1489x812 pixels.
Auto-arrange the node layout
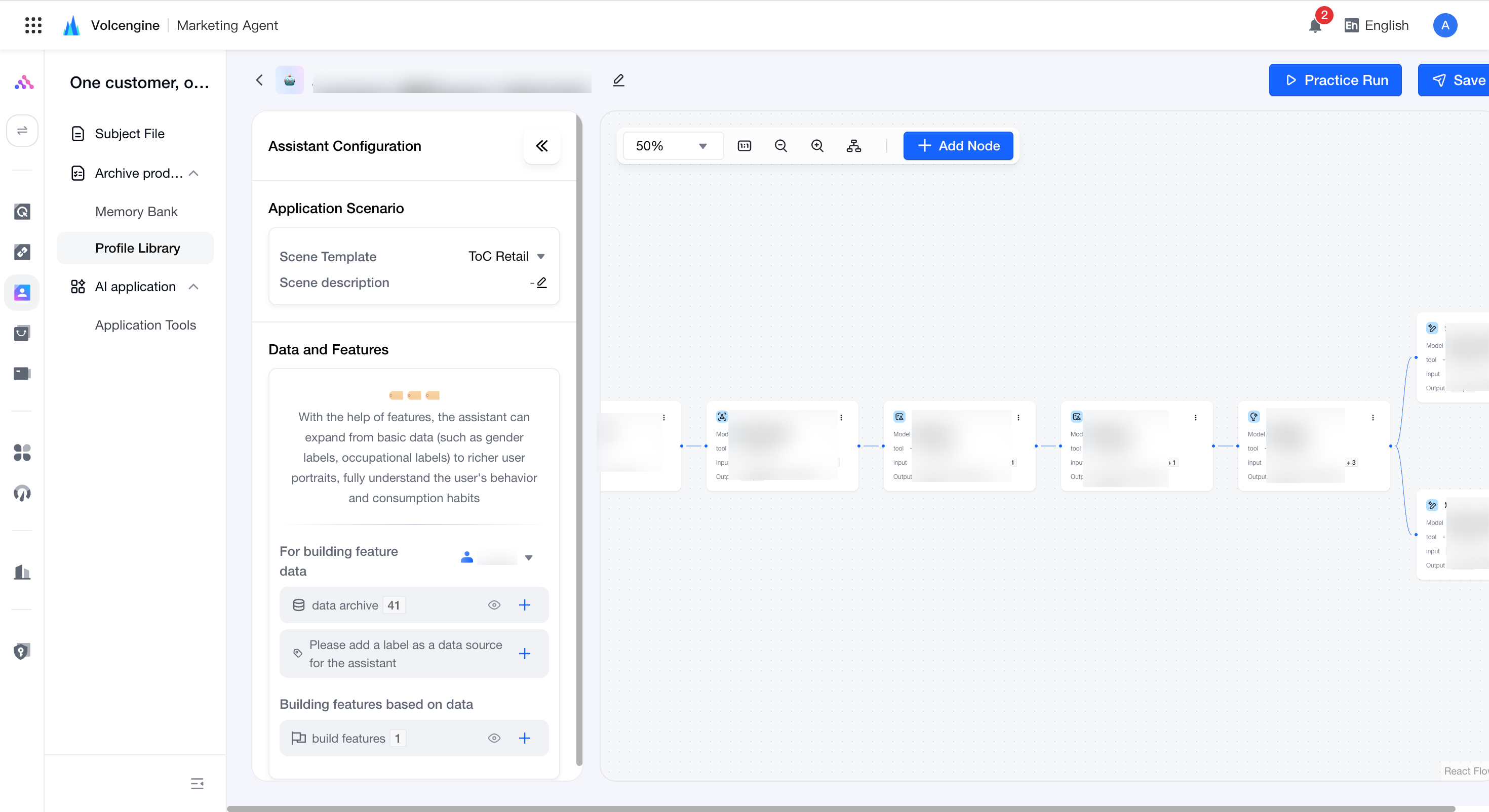[854, 146]
